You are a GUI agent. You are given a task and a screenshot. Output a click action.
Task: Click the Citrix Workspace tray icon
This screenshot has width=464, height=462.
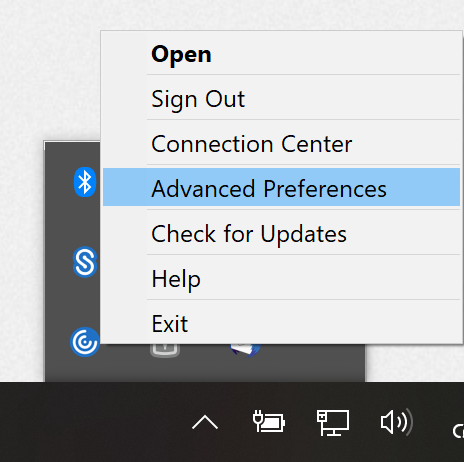click(85, 342)
